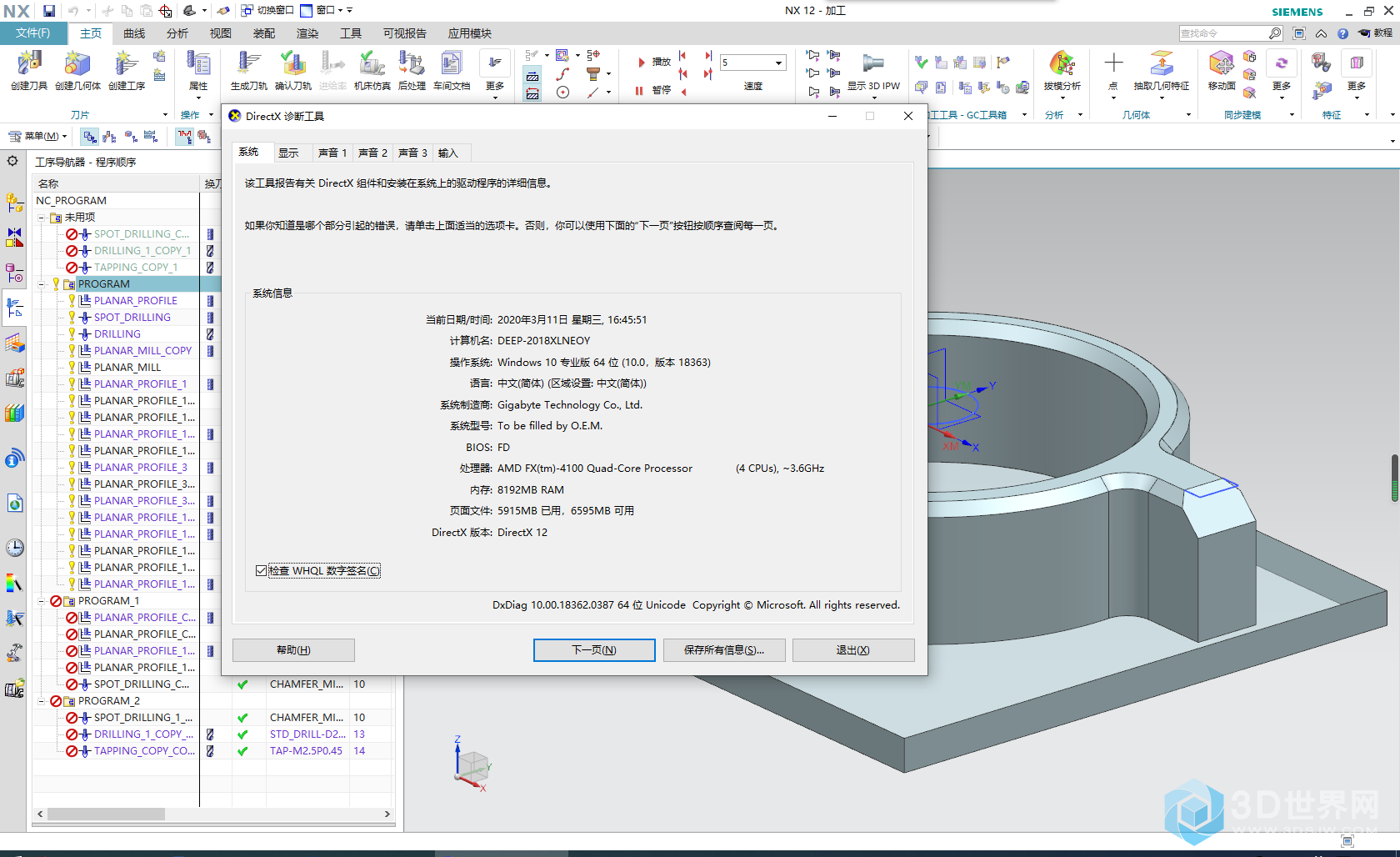
Task: Switch to the 声音 1 tab
Action: click(x=332, y=153)
